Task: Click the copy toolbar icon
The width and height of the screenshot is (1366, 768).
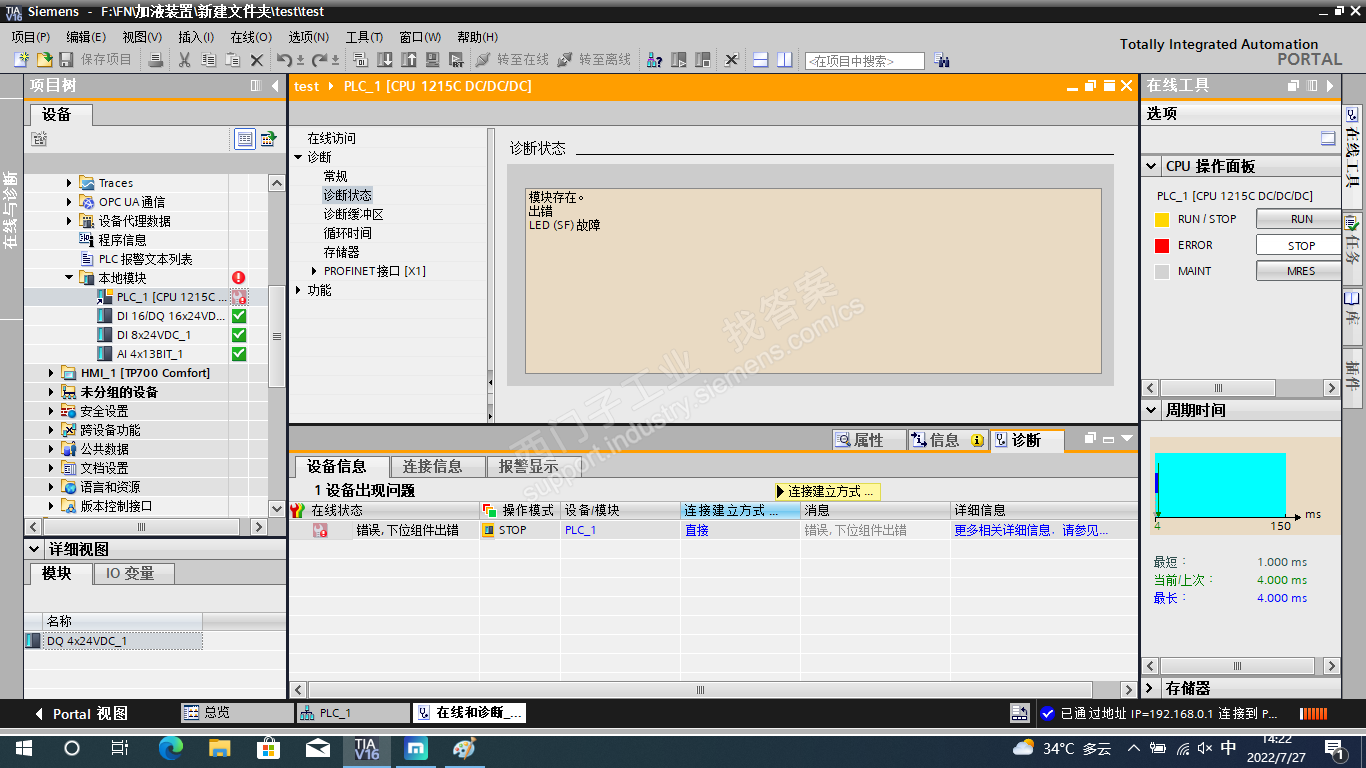Action: point(209,60)
